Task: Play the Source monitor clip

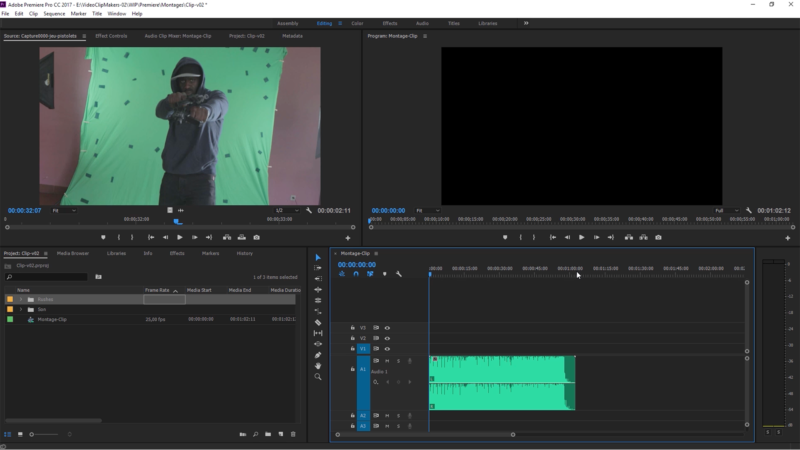Action: [x=180, y=237]
